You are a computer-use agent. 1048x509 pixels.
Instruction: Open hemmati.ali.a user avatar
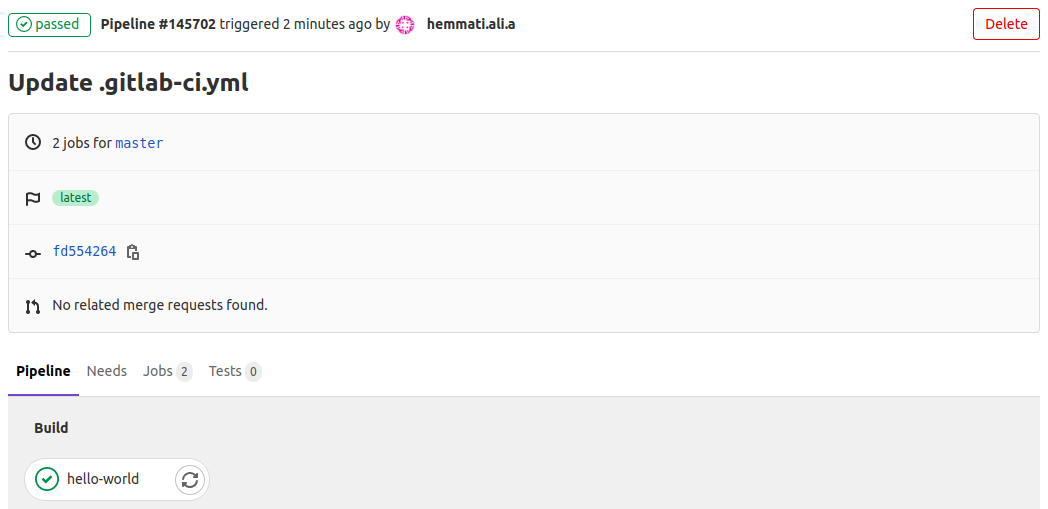tap(405, 25)
